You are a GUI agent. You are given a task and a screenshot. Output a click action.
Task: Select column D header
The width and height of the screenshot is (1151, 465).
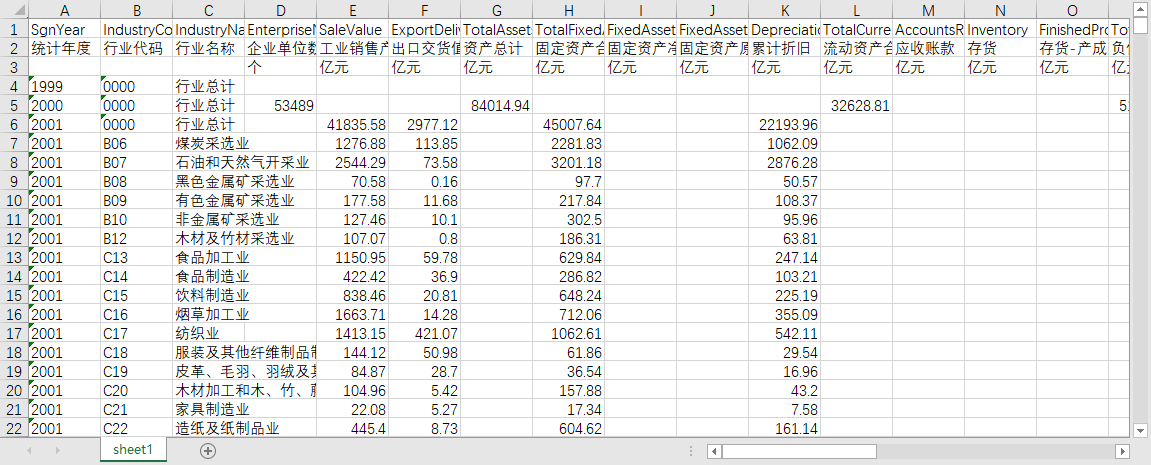point(280,10)
